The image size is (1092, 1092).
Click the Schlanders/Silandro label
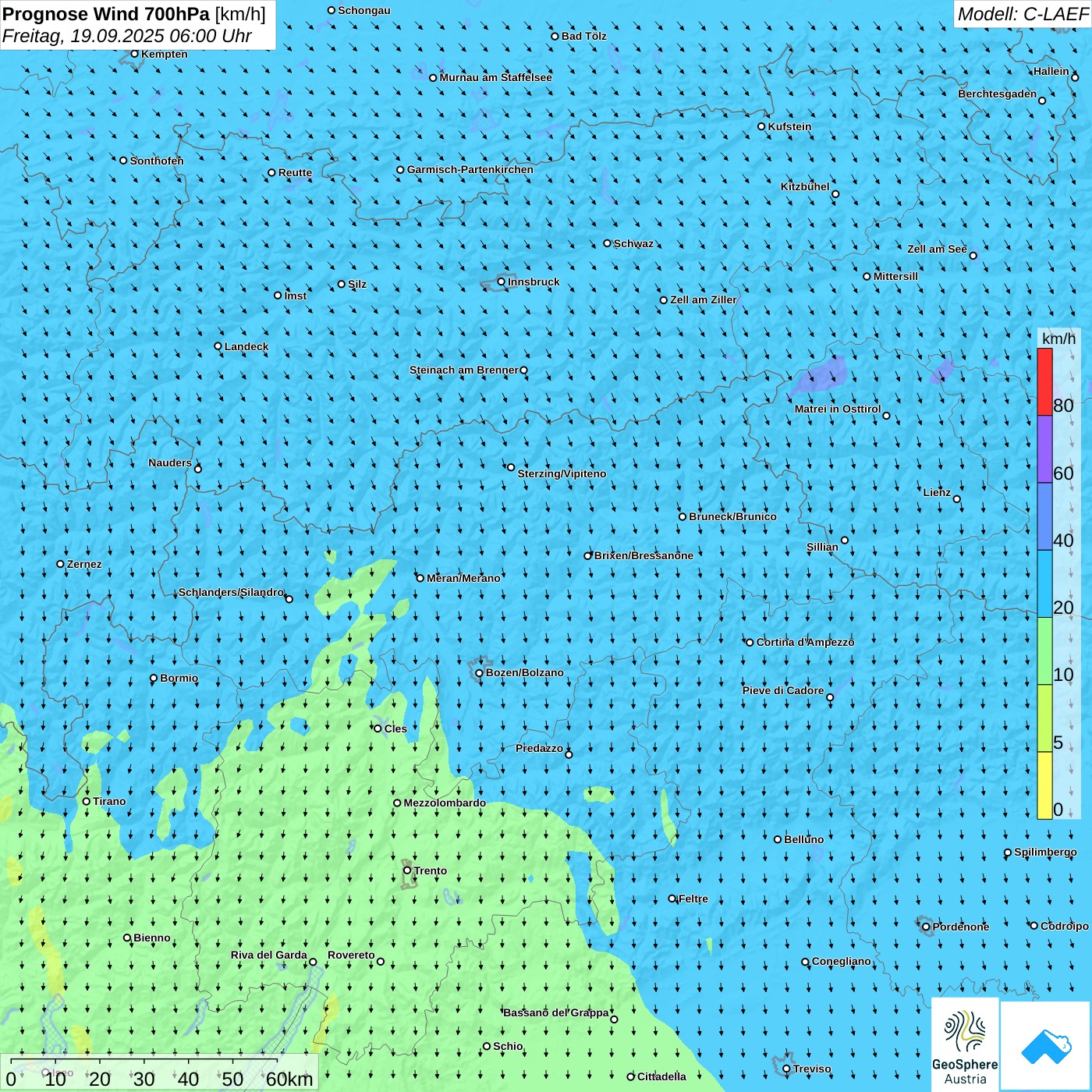pos(231,592)
